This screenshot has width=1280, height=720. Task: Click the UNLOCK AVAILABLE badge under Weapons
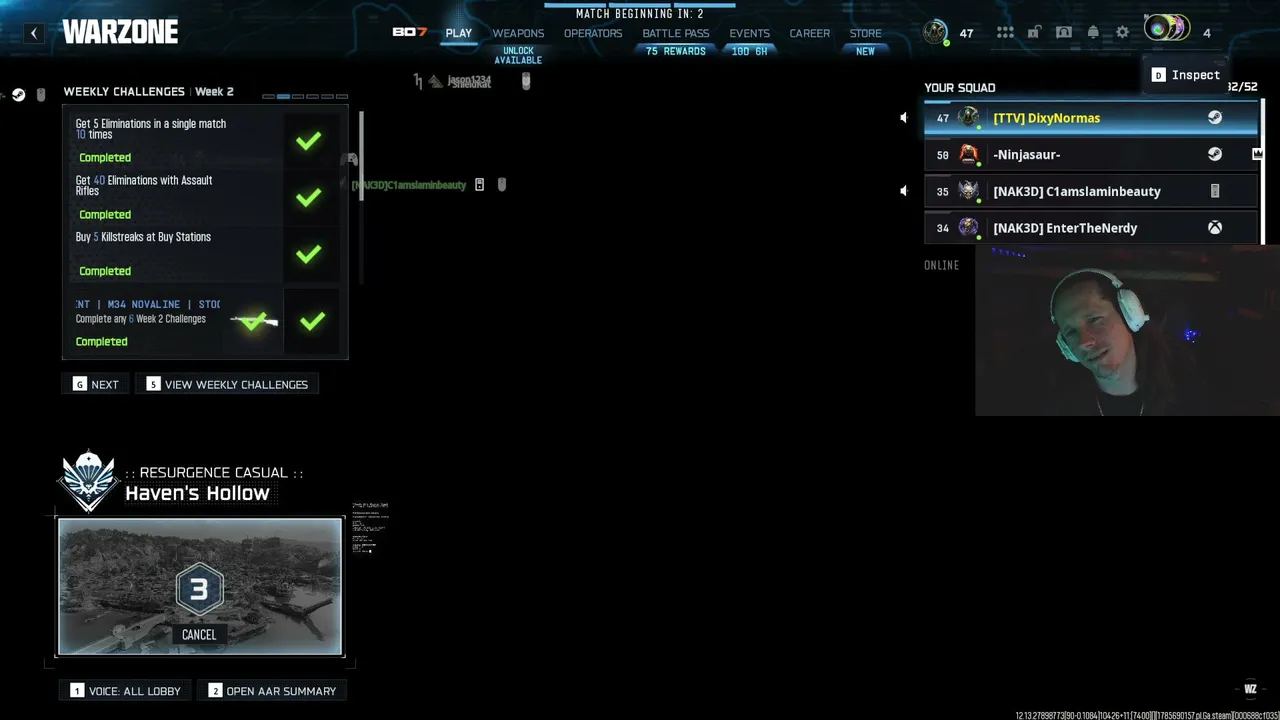(x=518, y=55)
